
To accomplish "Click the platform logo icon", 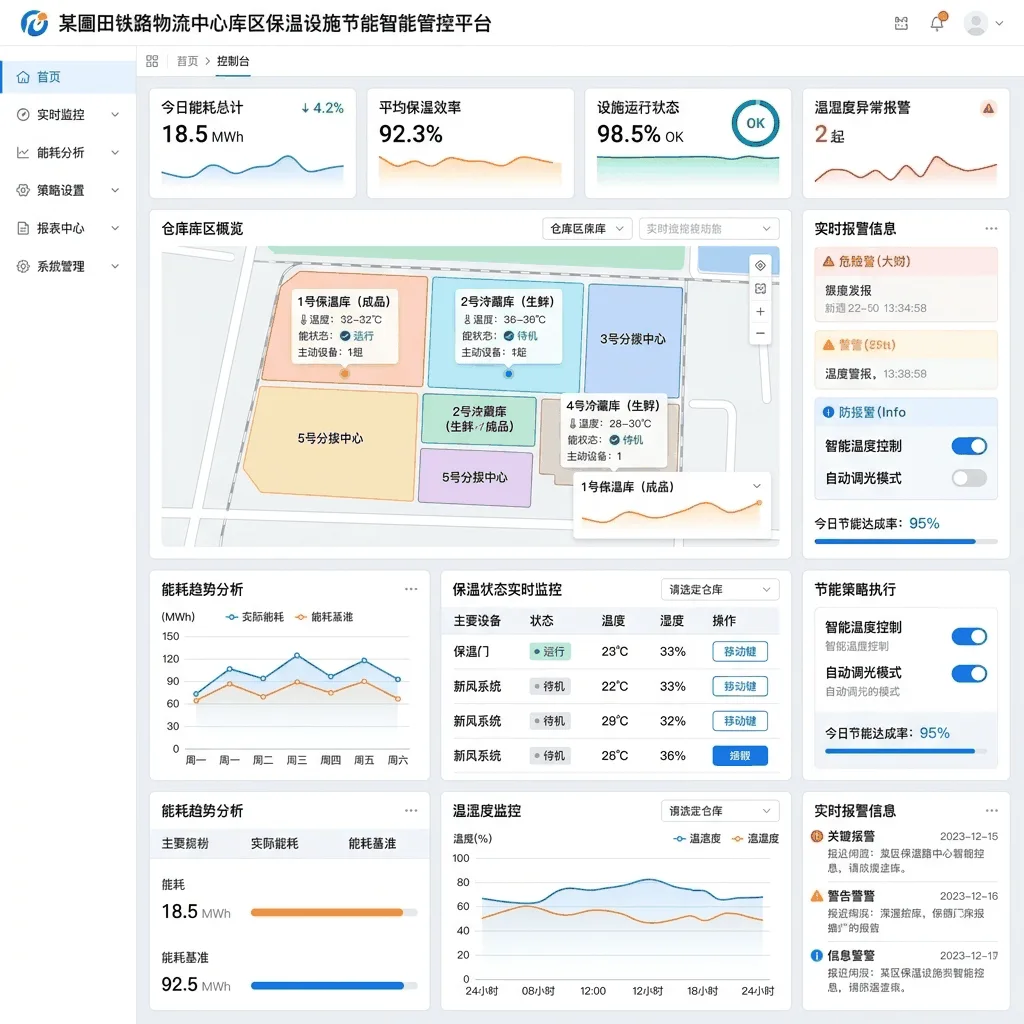I will (x=34, y=23).
